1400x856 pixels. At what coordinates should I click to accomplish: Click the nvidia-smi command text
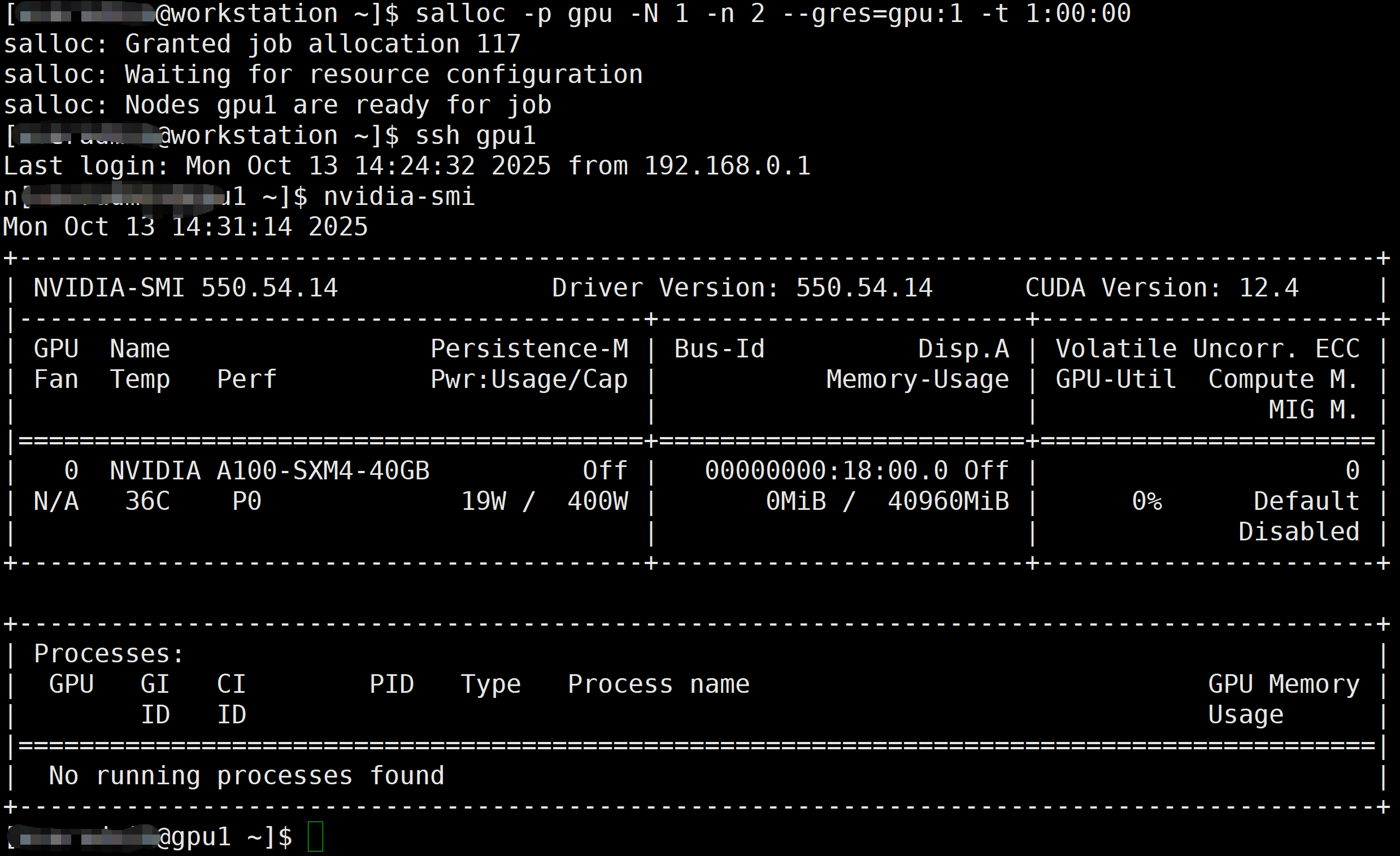(x=399, y=196)
